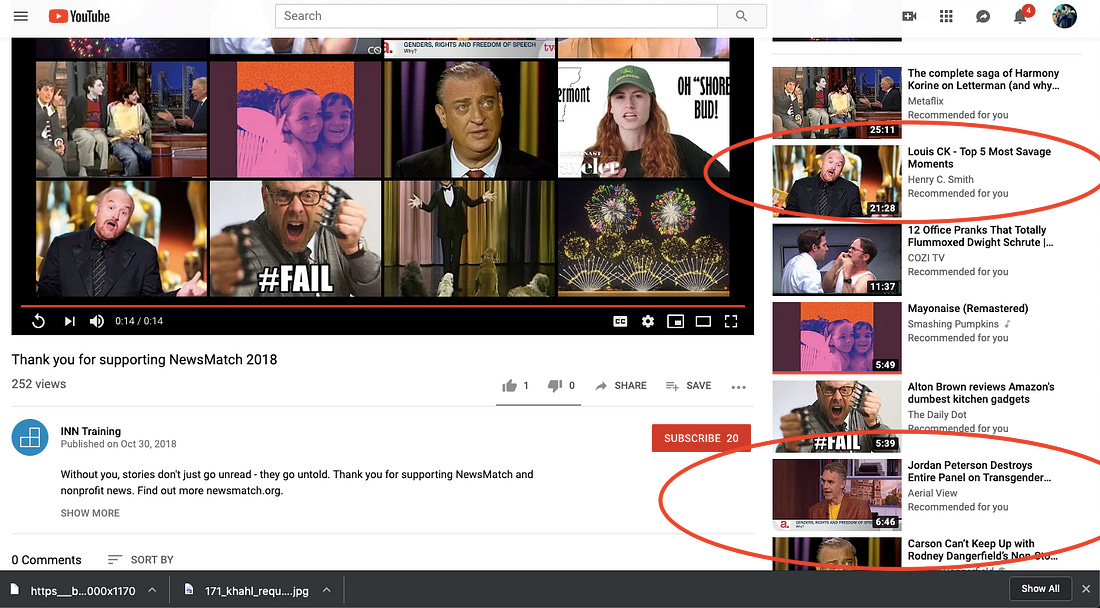The width and height of the screenshot is (1100, 608).
Task: Open the Aerial View channel name
Action: [x=932, y=493]
